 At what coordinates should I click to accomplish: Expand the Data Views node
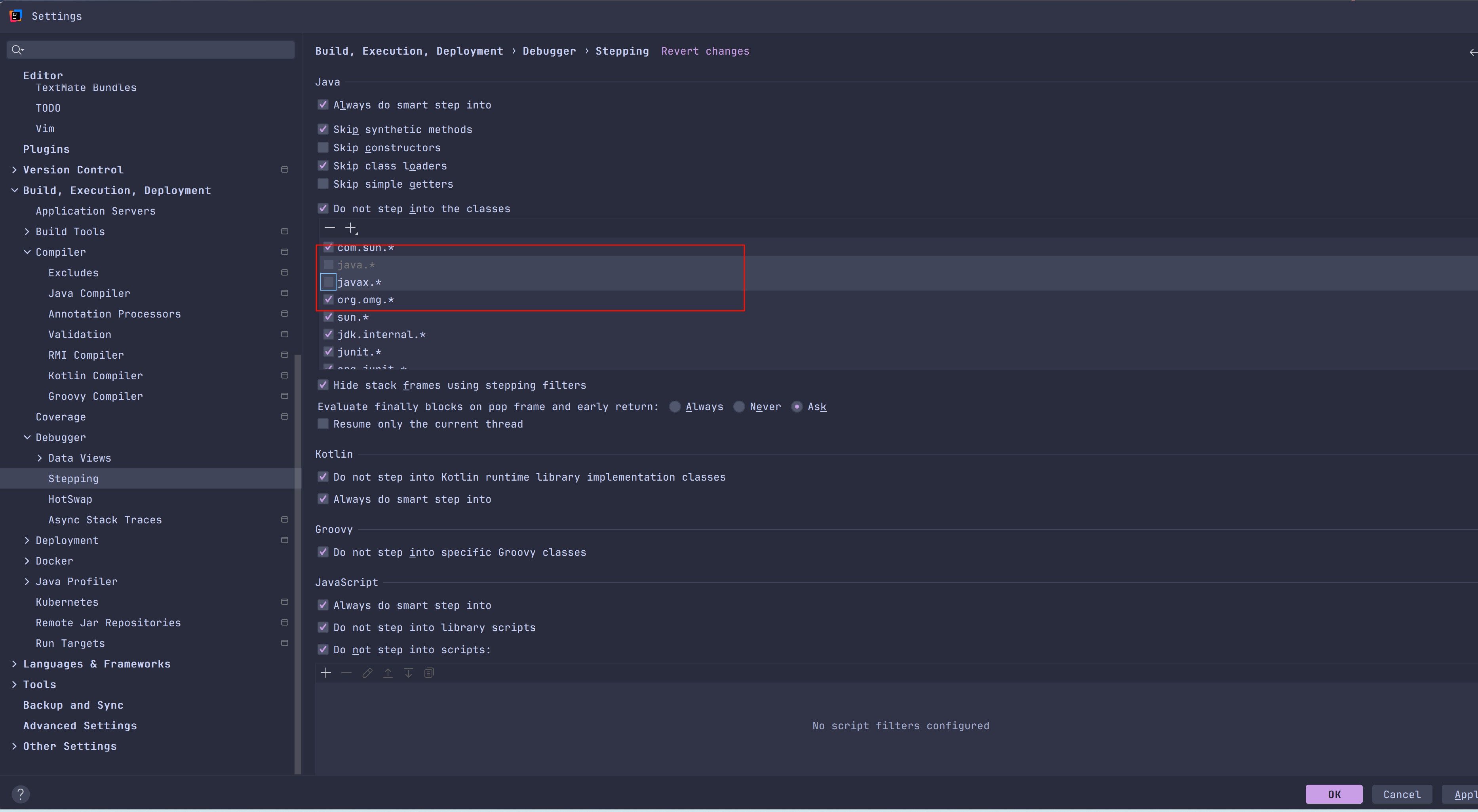coord(40,458)
